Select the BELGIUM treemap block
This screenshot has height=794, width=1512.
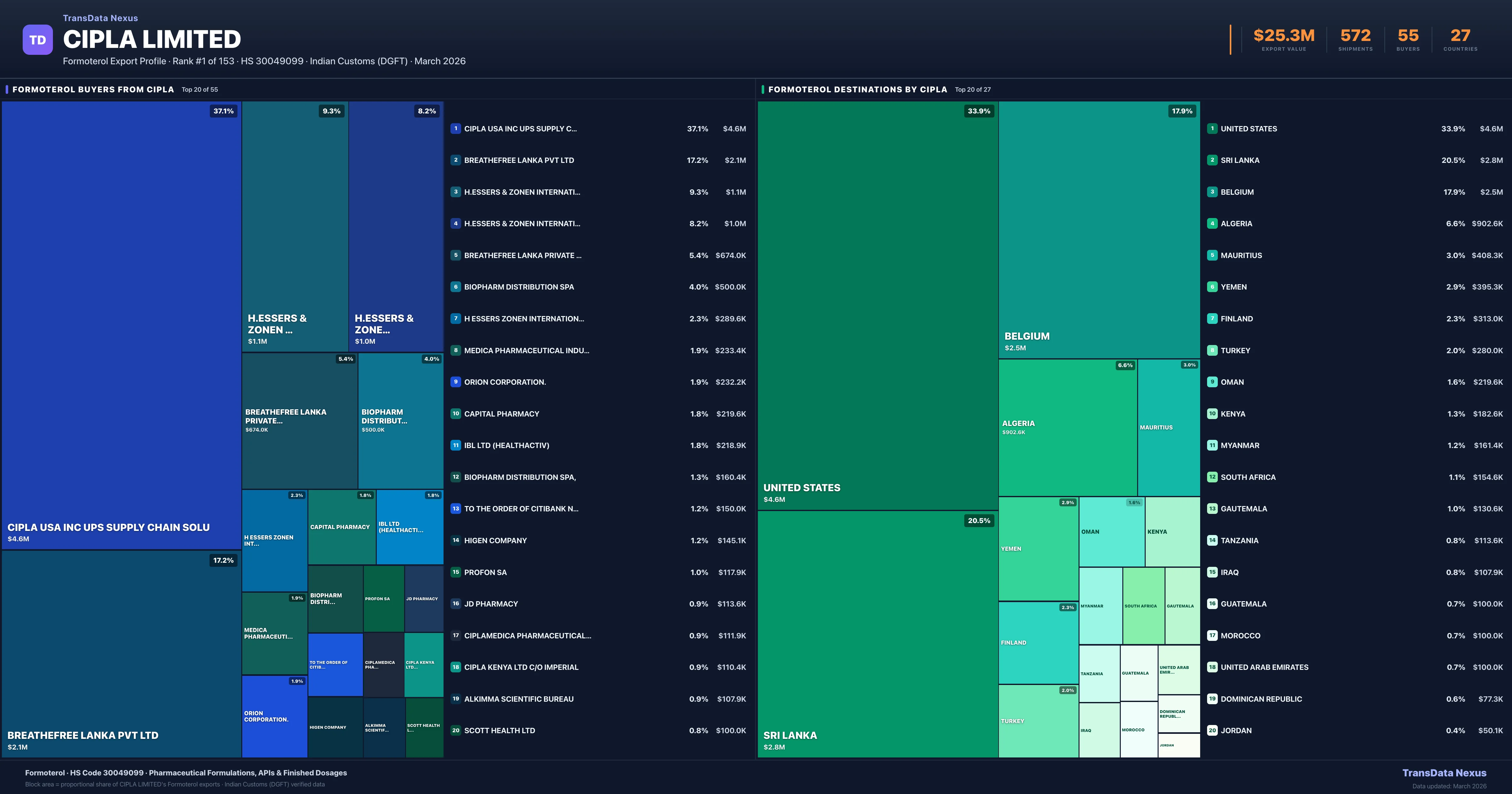pyautogui.click(x=1099, y=229)
